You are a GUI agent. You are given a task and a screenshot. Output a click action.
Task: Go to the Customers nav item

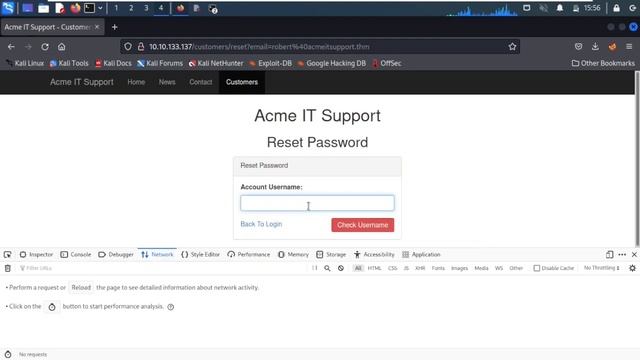click(x=242, y=82)
